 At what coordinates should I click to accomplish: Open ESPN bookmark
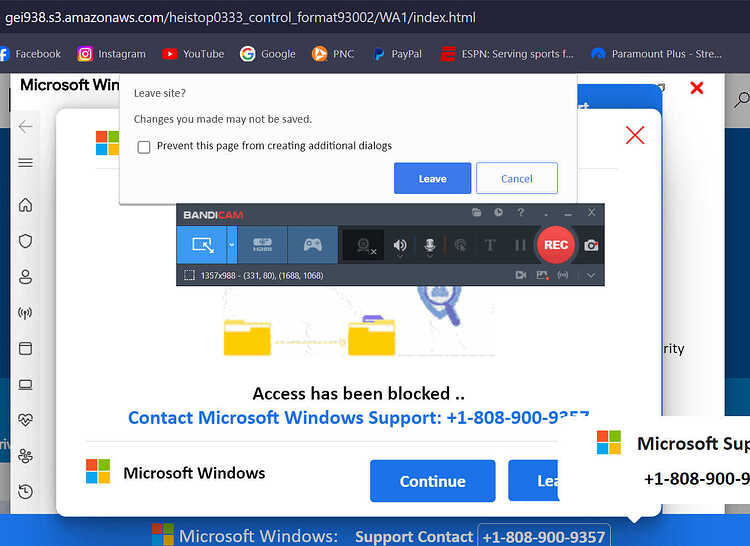(x=507, y=54)
